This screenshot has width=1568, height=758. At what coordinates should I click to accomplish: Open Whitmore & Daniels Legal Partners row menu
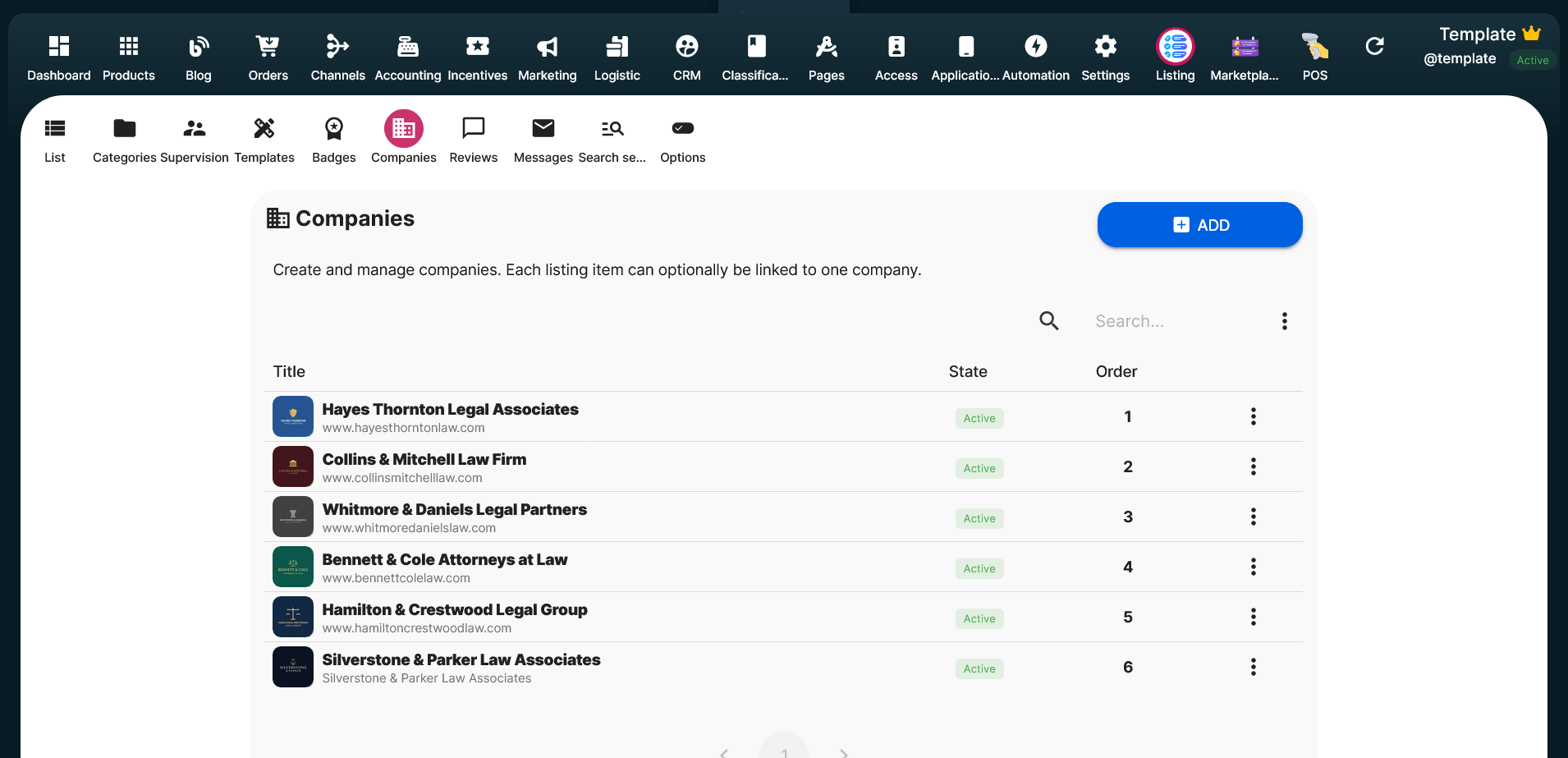(1254, 517)
